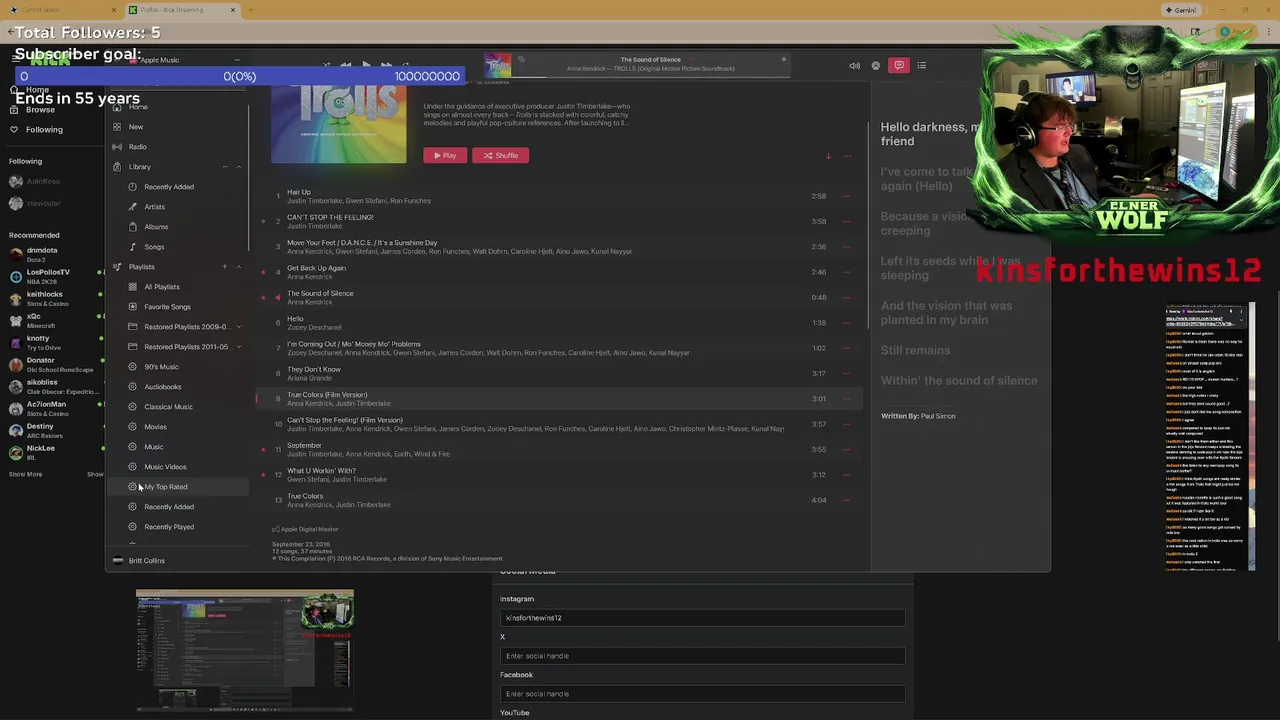Screen dimensions: 1280x720
Task: Jump to lyric 'Within' the sound of silence'
Action: click(959, 380)
